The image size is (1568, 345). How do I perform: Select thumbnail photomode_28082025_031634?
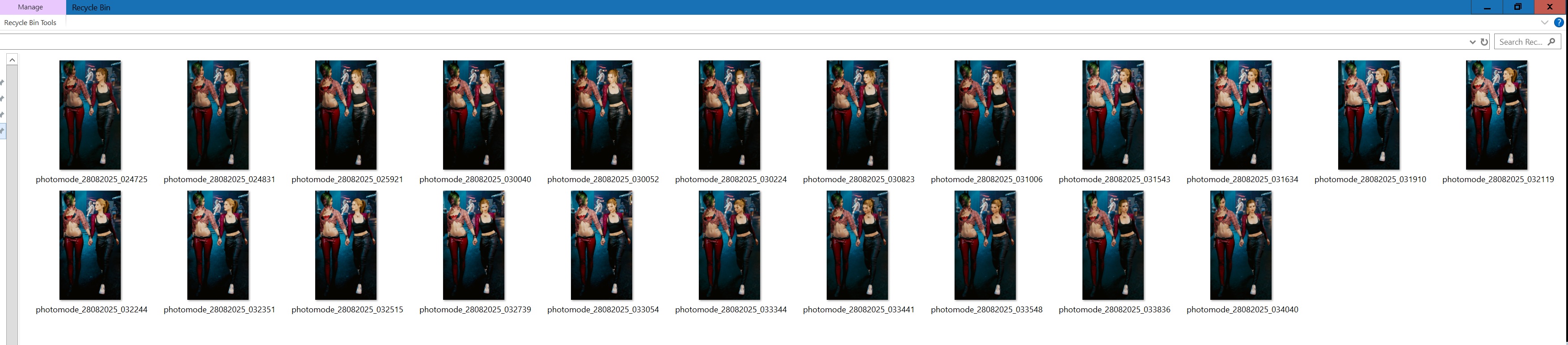(1241, 115)
